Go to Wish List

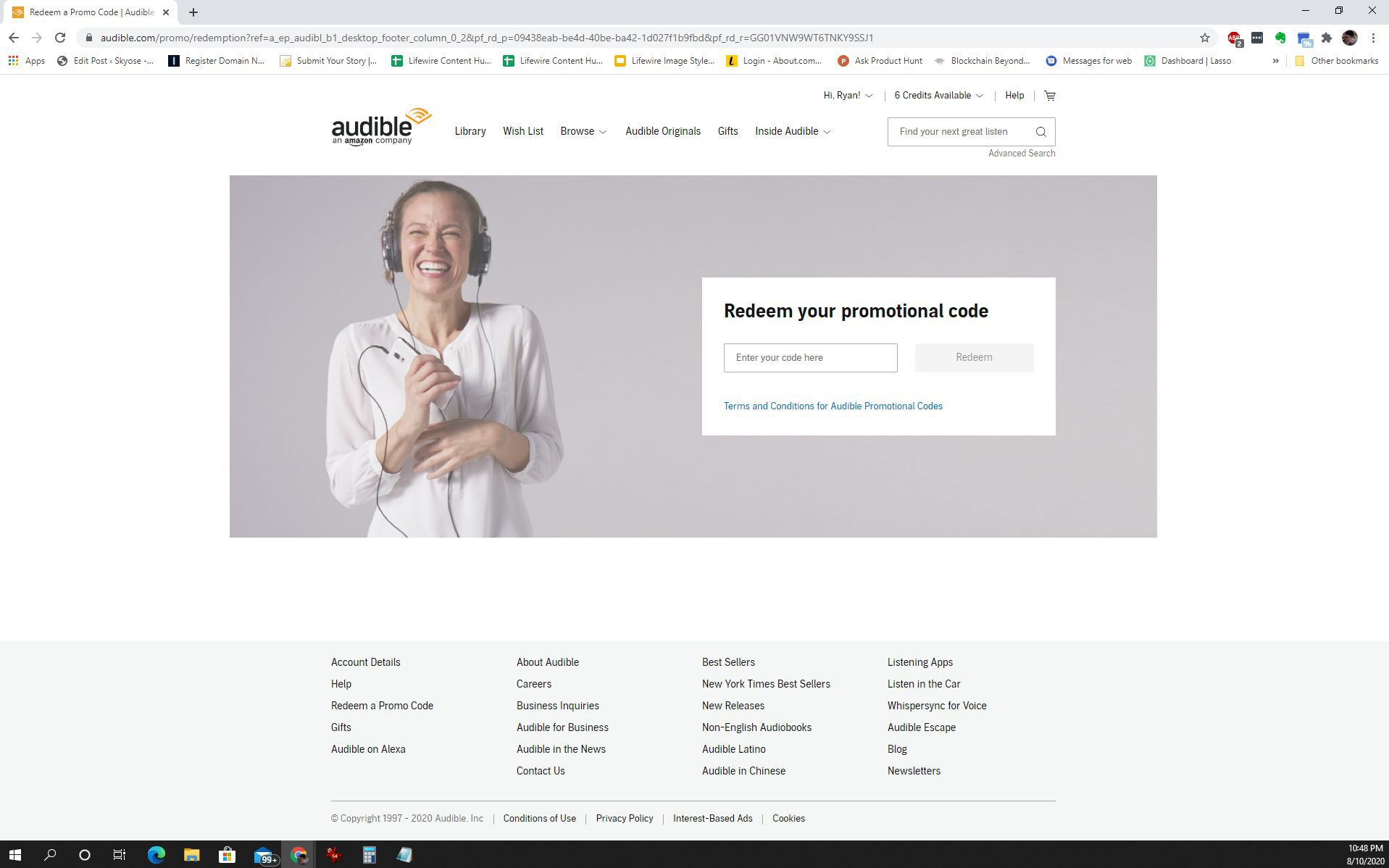pyautogui.click(x=523, y=131)
